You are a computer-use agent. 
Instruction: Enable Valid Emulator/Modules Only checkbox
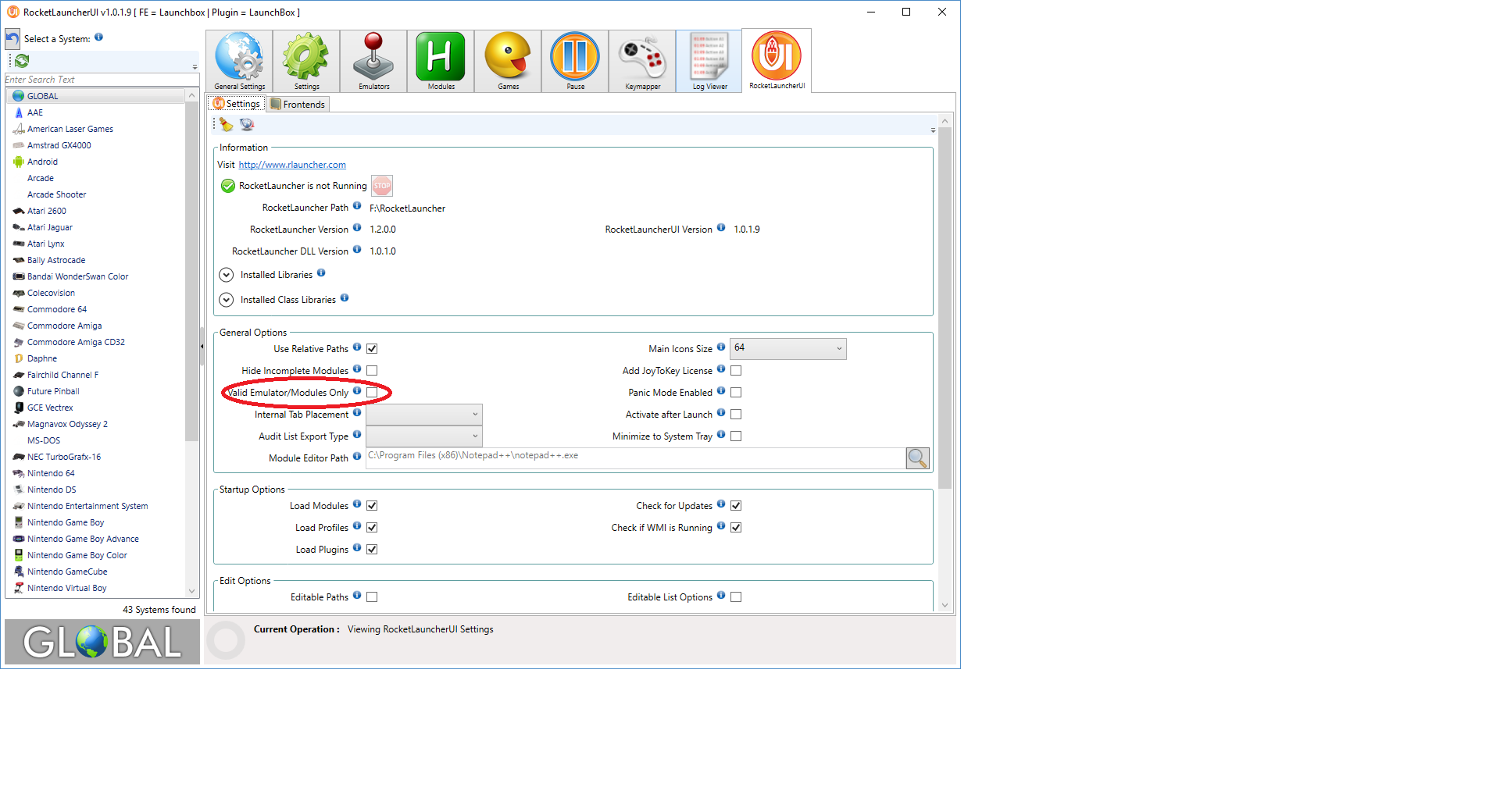click(372, 393)
